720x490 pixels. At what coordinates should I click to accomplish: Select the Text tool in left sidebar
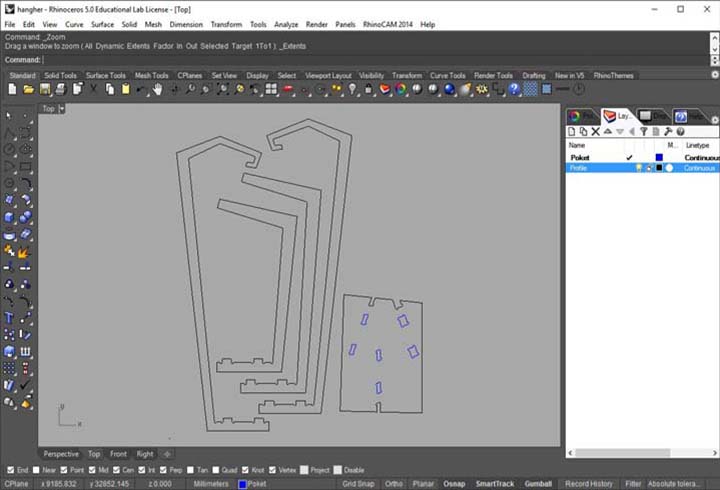pos(9,317)
